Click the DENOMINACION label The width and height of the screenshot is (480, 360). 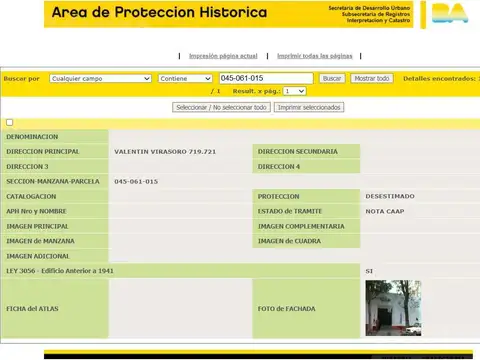(x=32, y=137)
